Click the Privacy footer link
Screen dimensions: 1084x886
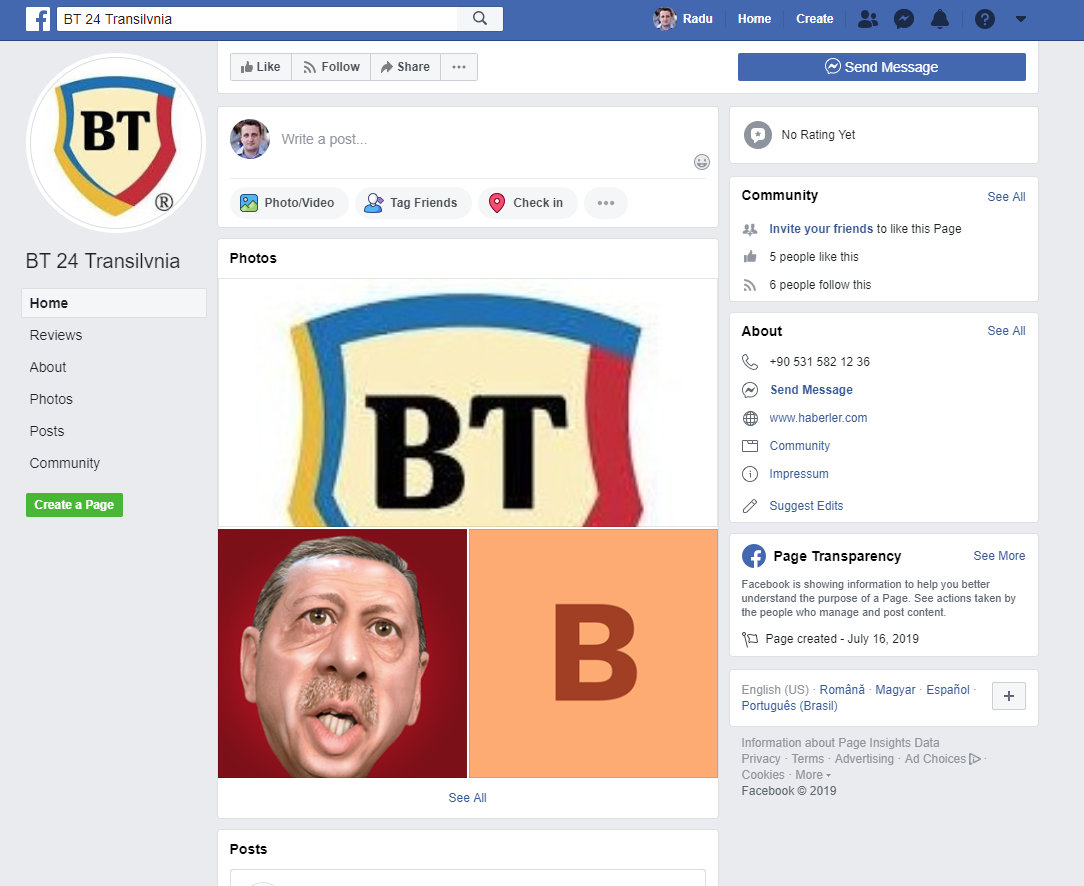761,759
